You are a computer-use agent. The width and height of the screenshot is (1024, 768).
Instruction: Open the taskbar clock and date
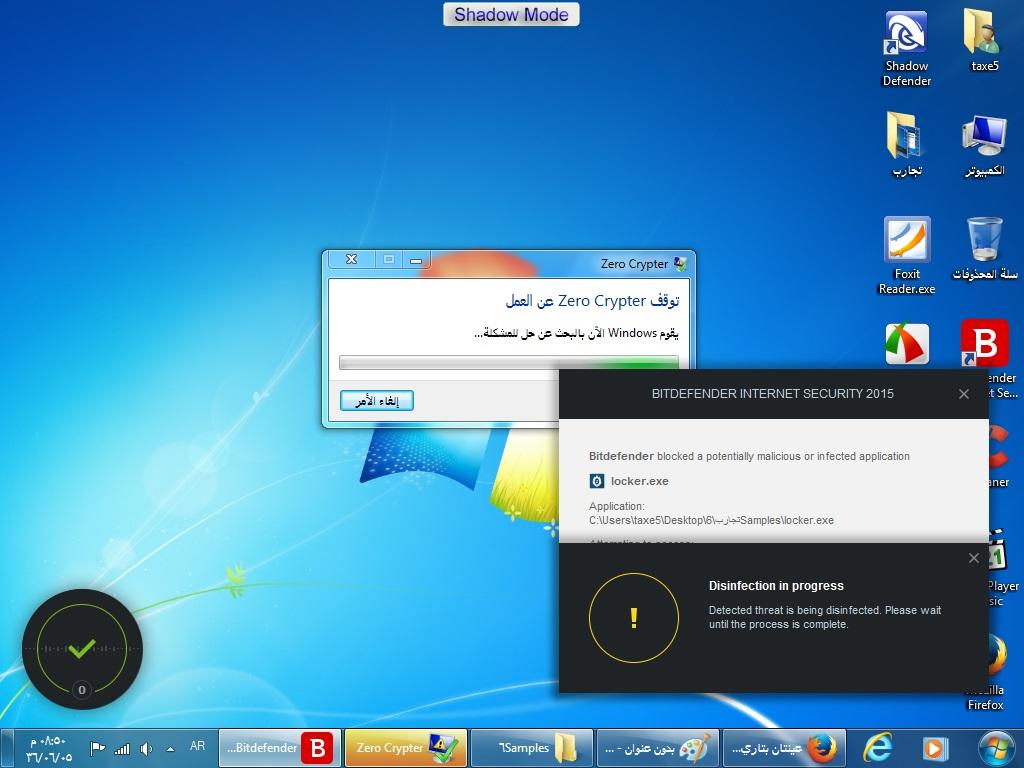[x=48, y=748]
